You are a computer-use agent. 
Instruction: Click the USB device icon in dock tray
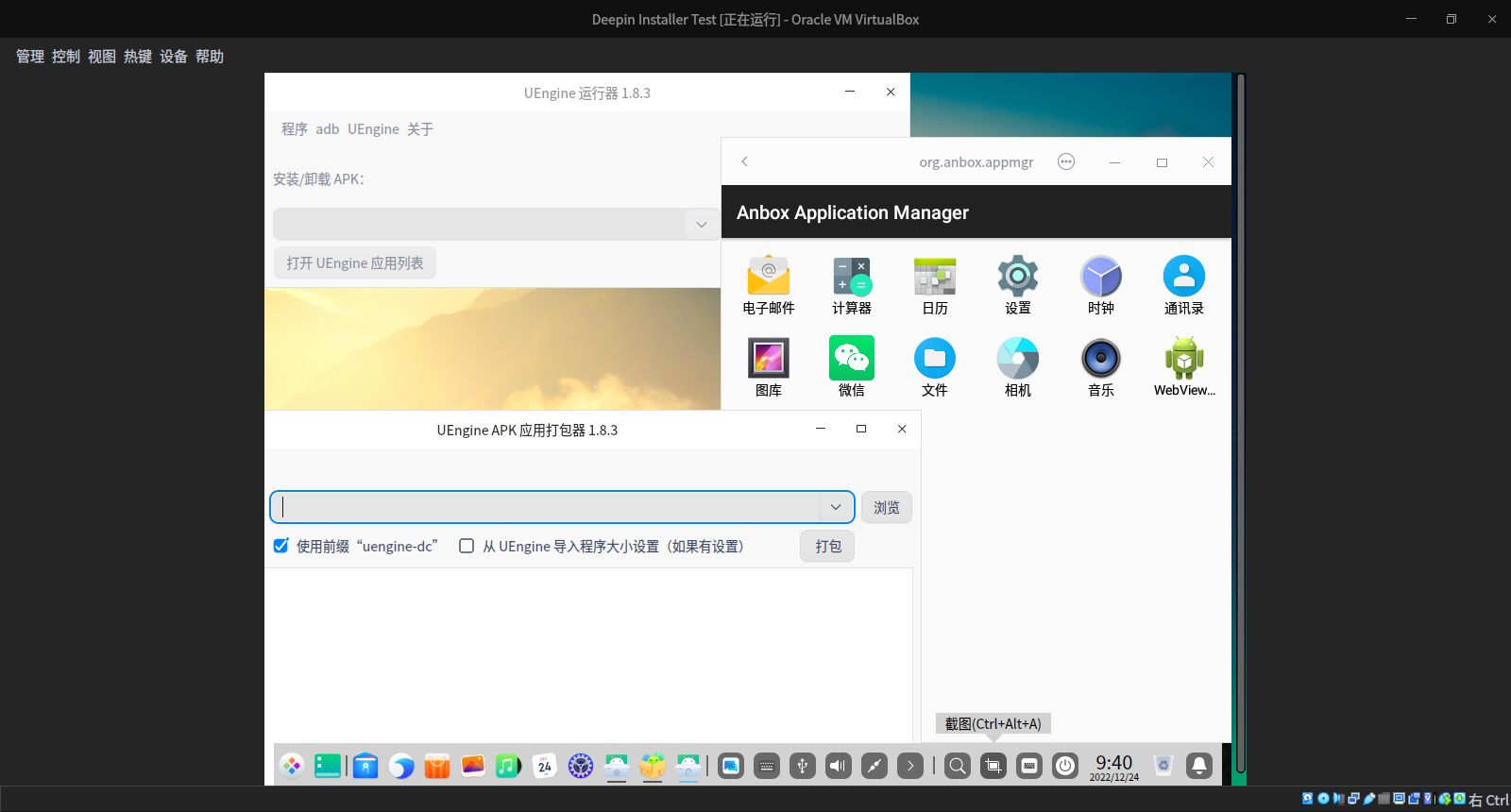click(x=803, y=766)
